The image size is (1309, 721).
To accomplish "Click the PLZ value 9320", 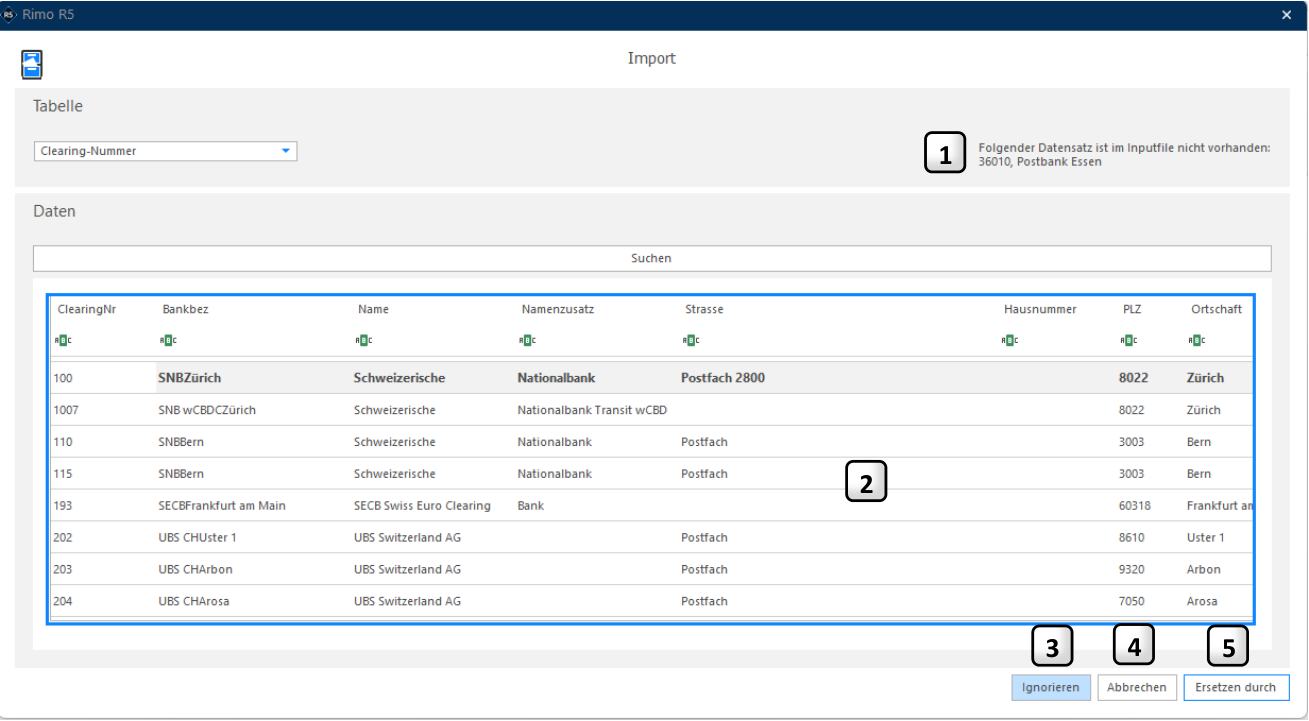I will tap(1132, 570).
